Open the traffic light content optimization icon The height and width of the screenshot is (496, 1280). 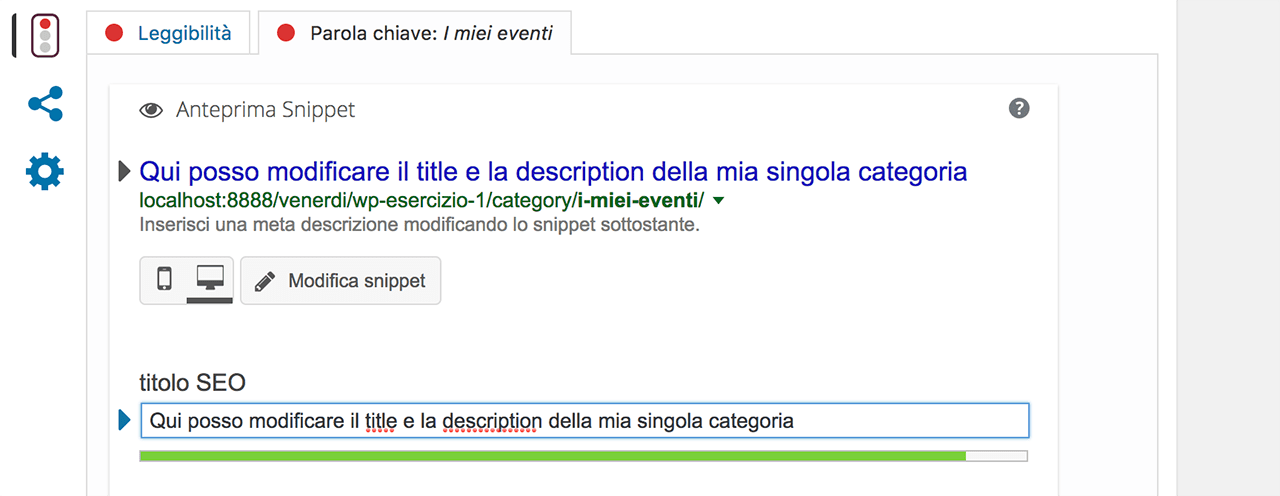[x=44, y=34]
